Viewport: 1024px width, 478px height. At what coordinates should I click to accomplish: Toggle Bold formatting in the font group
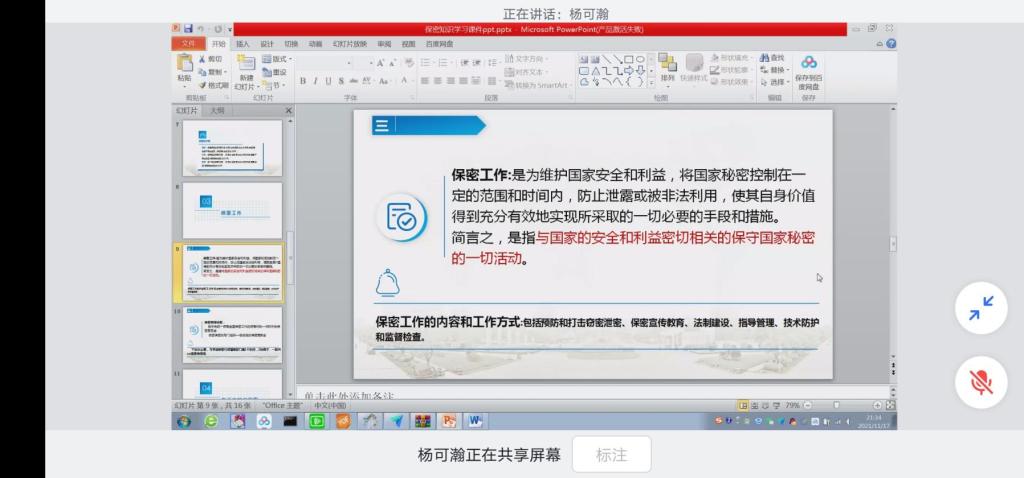tap(302, 82)
